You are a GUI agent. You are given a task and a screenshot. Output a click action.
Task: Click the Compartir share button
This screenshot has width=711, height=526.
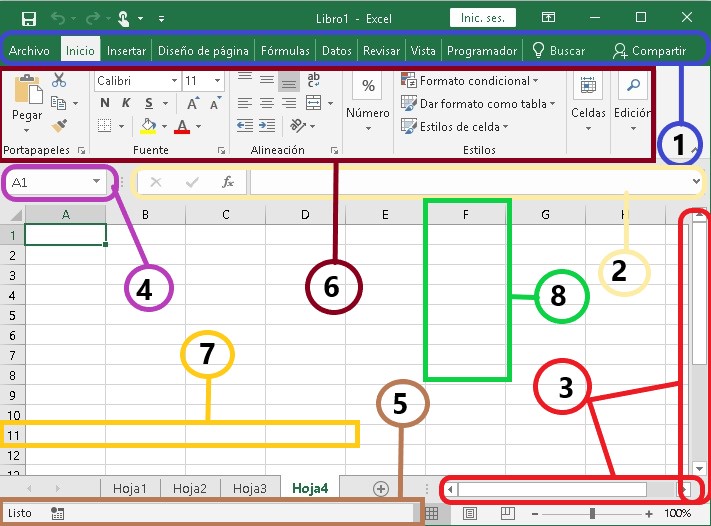point(650,51)
